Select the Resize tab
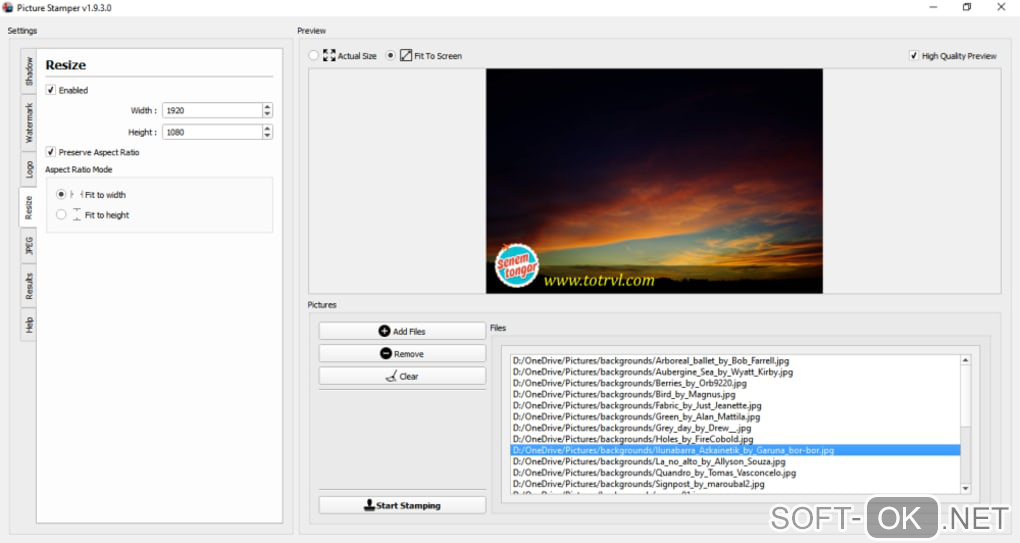 [29, 207]
